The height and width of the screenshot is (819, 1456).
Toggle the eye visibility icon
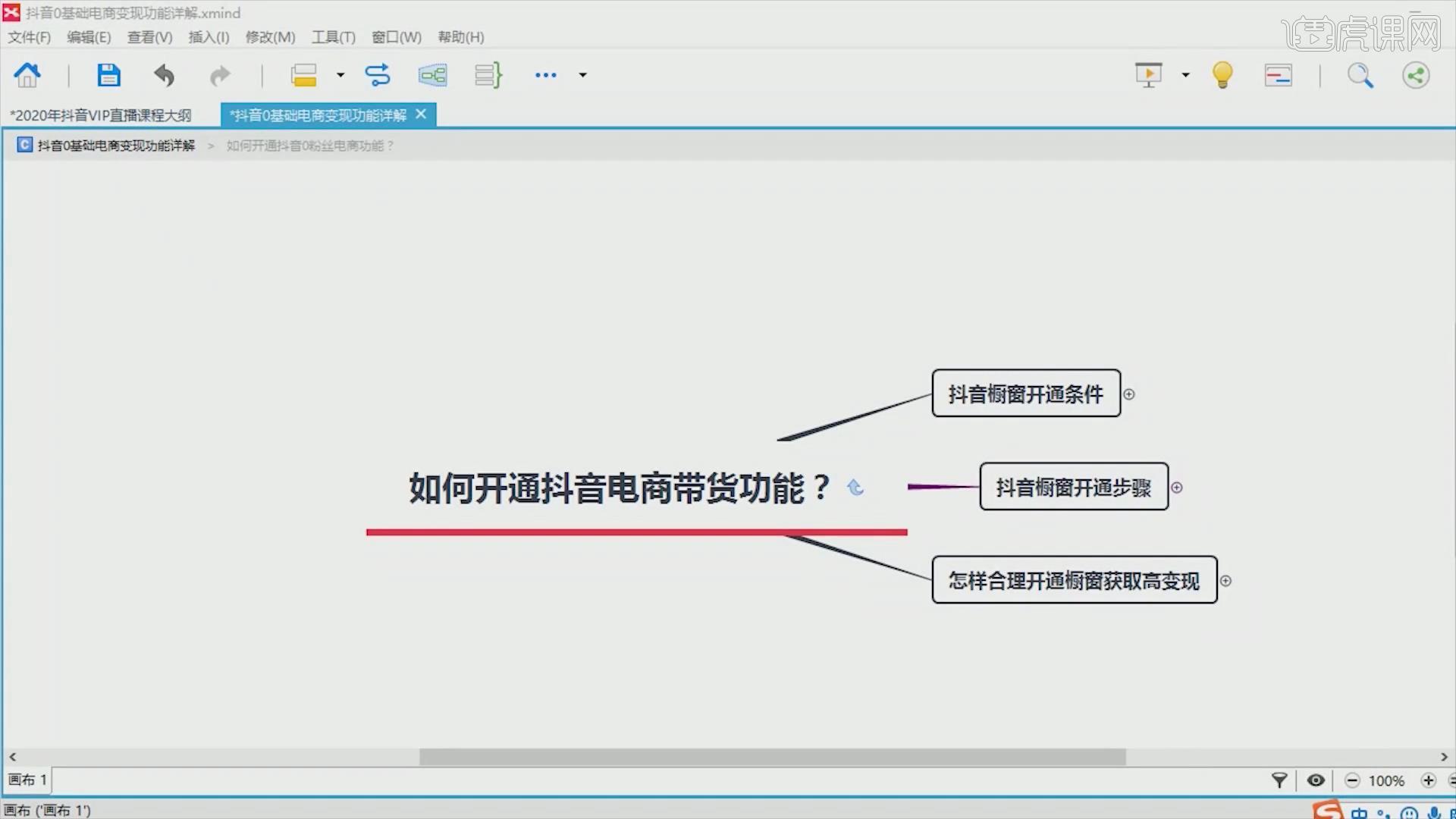pos(1316,780)
